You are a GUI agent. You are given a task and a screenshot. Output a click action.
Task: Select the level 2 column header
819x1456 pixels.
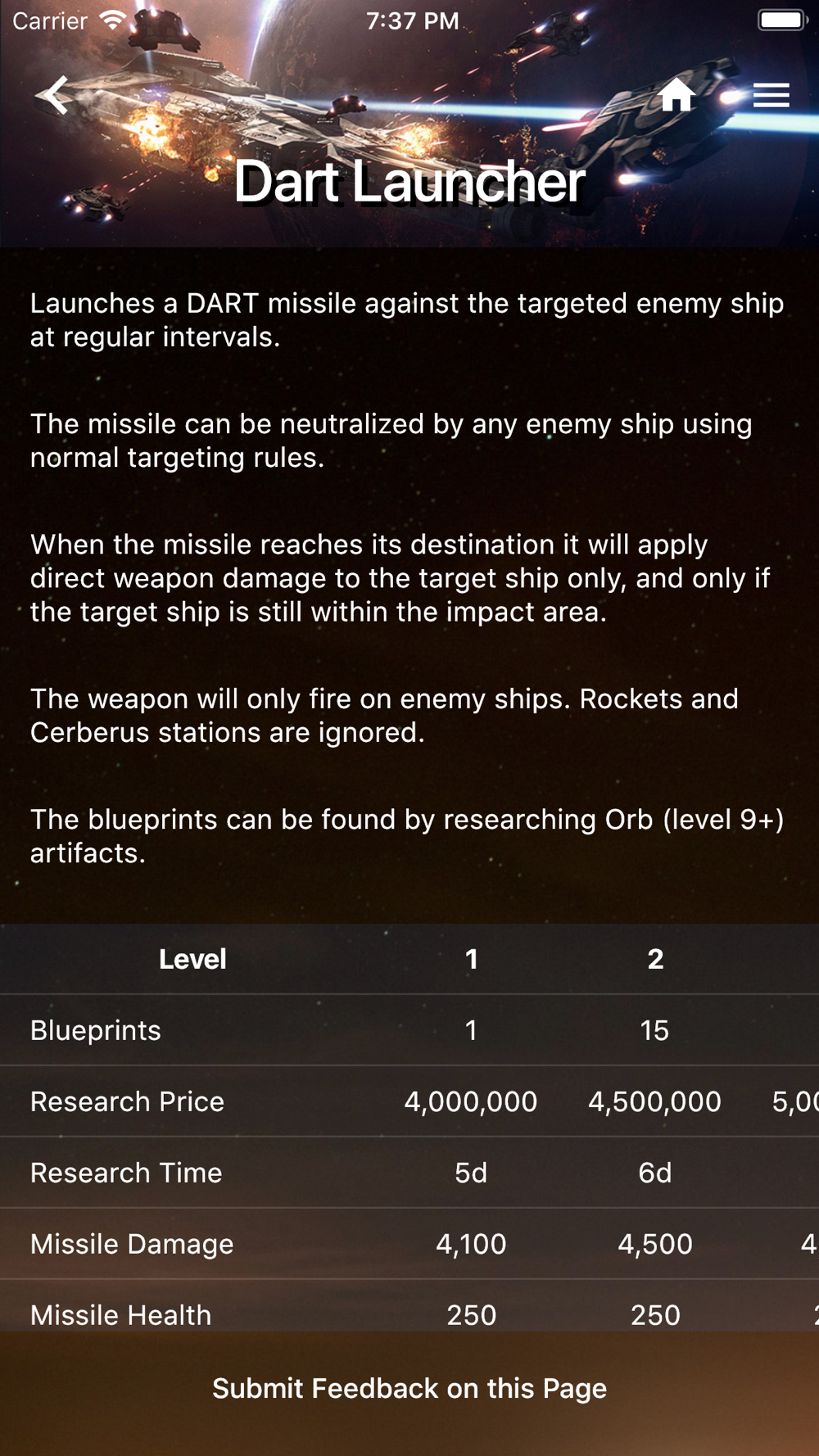[x=655, y=959]
